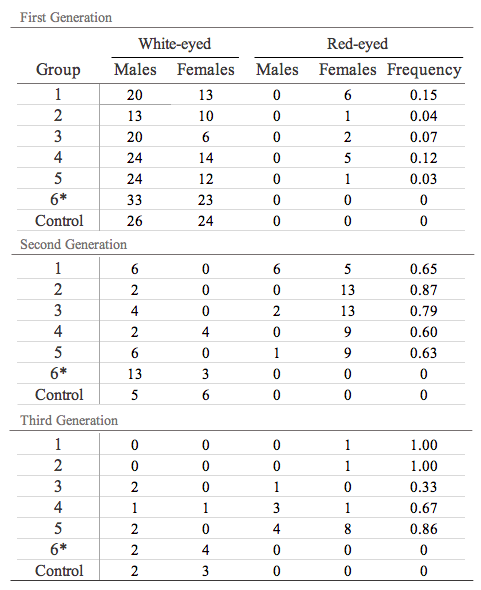
Task: Select the 0.65 frequency cell
Action: [x=423, y=269]
